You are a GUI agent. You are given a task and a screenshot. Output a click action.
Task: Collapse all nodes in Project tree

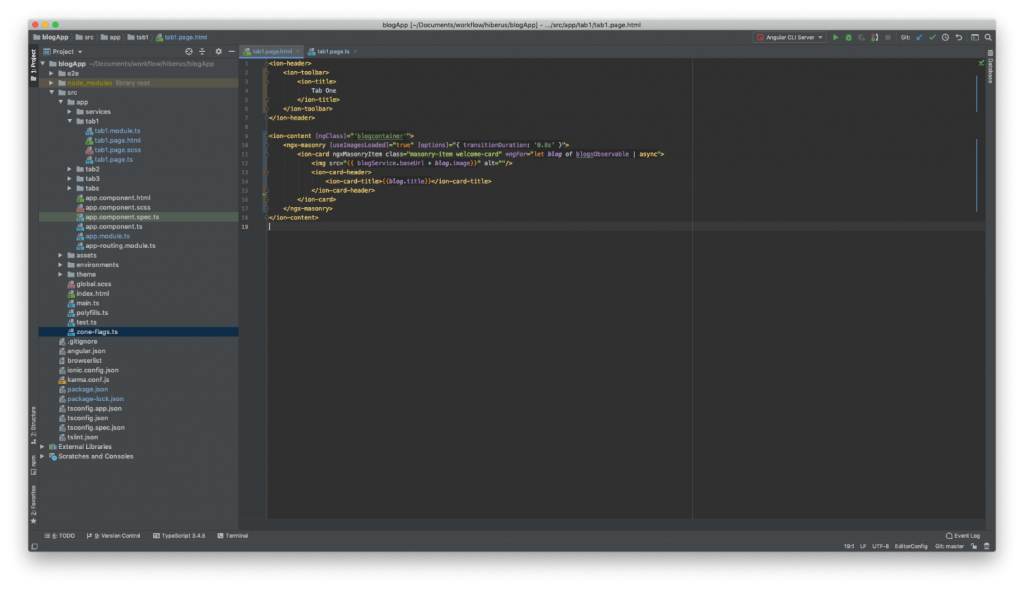[x=202, y=51]
